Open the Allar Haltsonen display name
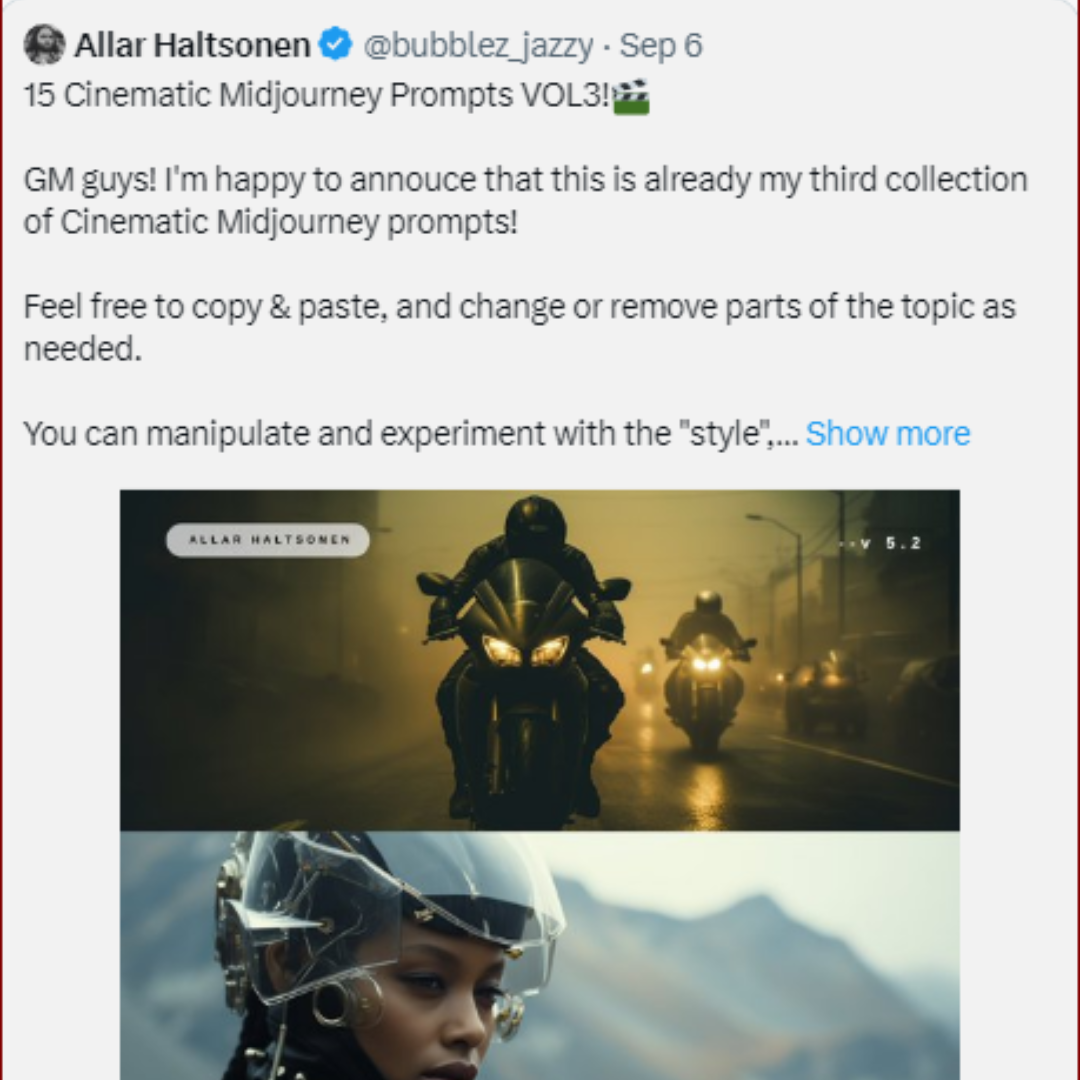Viewport: 1080px width, 1080px height. click(192, 45)
